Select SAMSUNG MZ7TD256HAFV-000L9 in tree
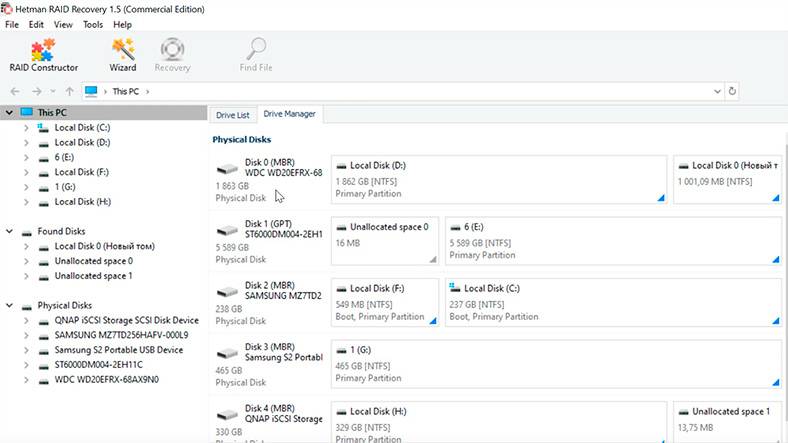The width and height of the screenshot is (788, 443). point(121,335)
